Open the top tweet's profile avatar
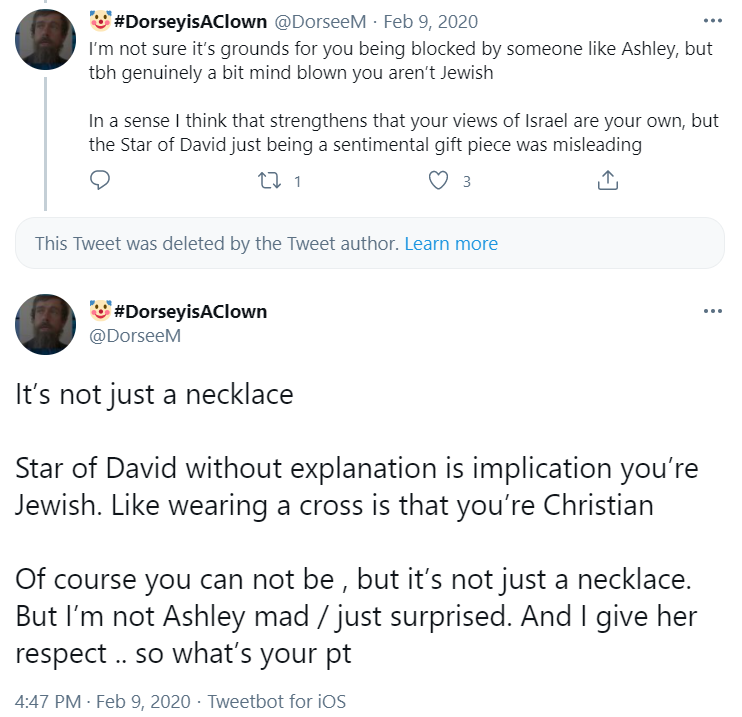 45,39
